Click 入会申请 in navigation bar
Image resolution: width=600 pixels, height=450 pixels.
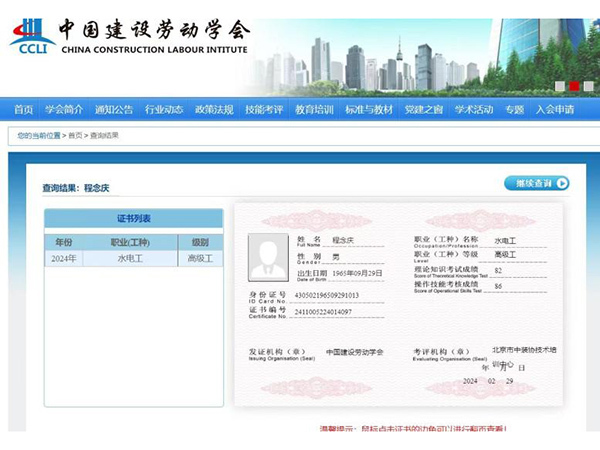coord(555,109)
